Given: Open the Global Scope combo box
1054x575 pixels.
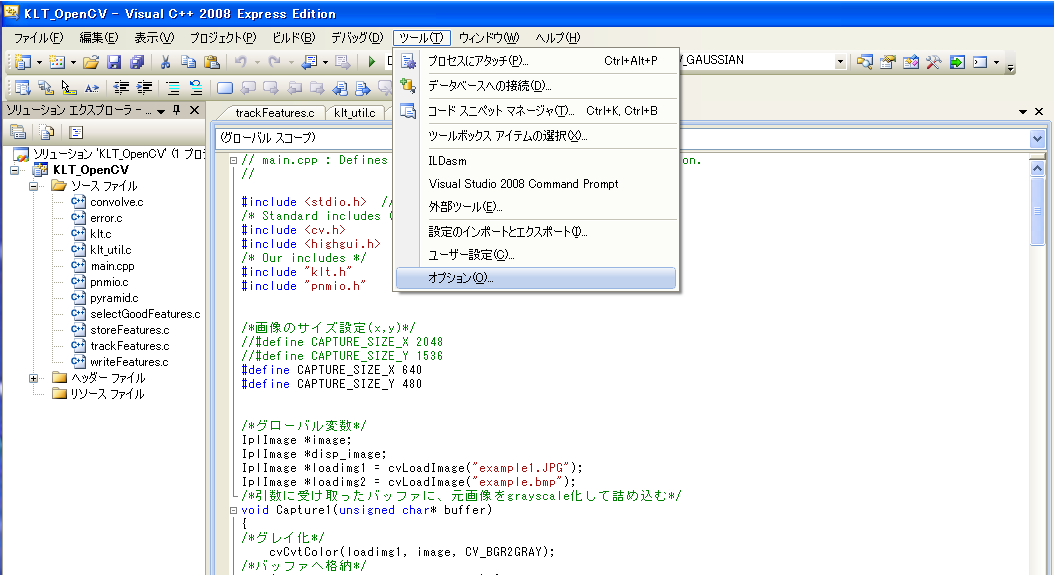Looking at the screenshot, I should point(307,138).
